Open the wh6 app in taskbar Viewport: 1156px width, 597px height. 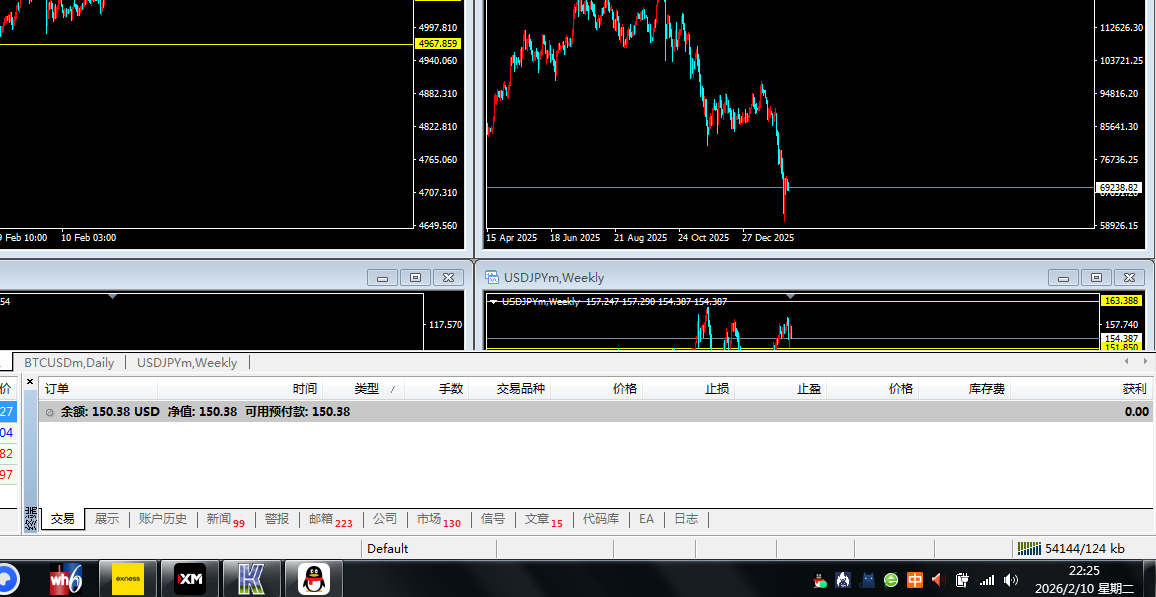[x=66, y=579]
